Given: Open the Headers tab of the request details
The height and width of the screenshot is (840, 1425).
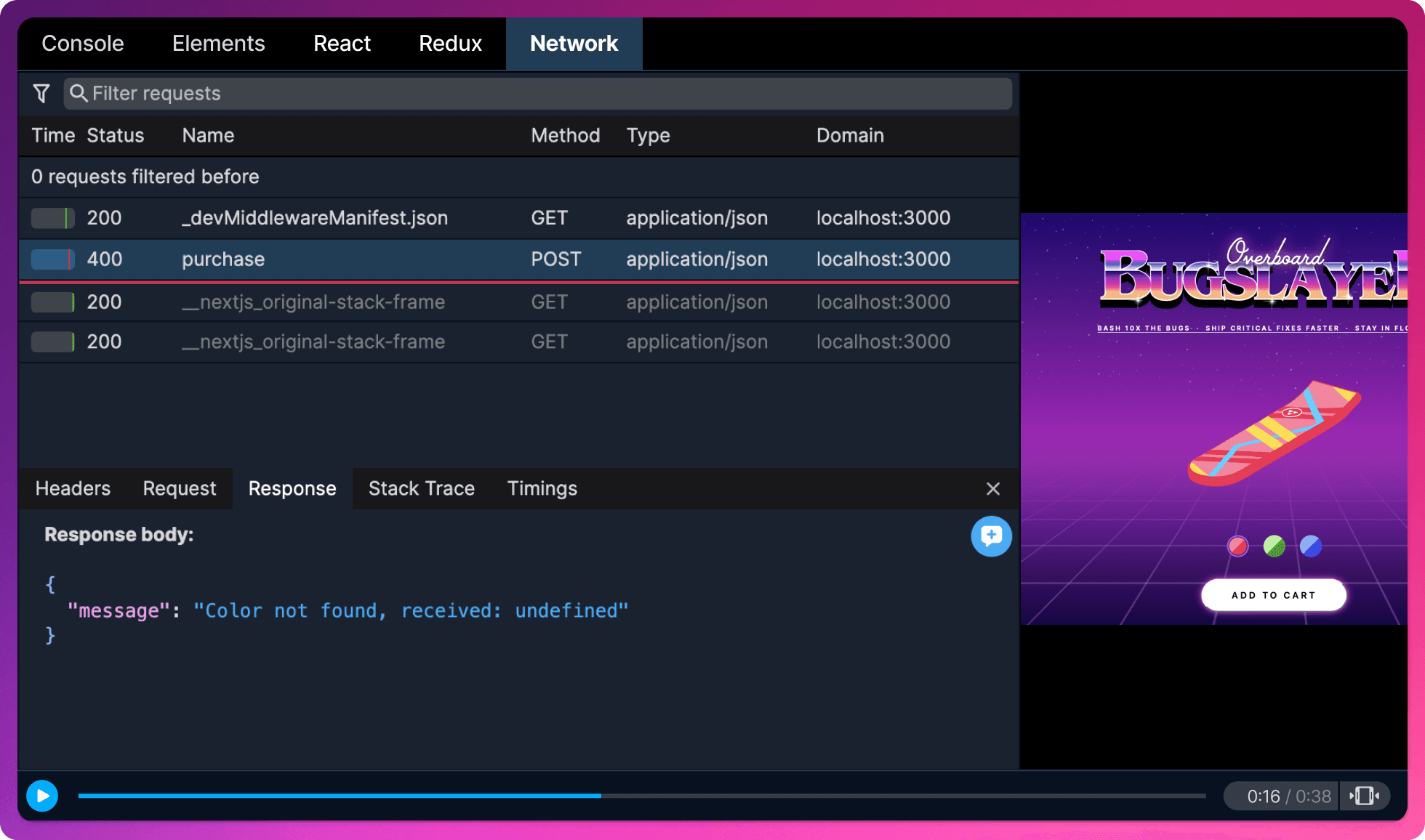Looking at the screenshot, I should [73, 488].
